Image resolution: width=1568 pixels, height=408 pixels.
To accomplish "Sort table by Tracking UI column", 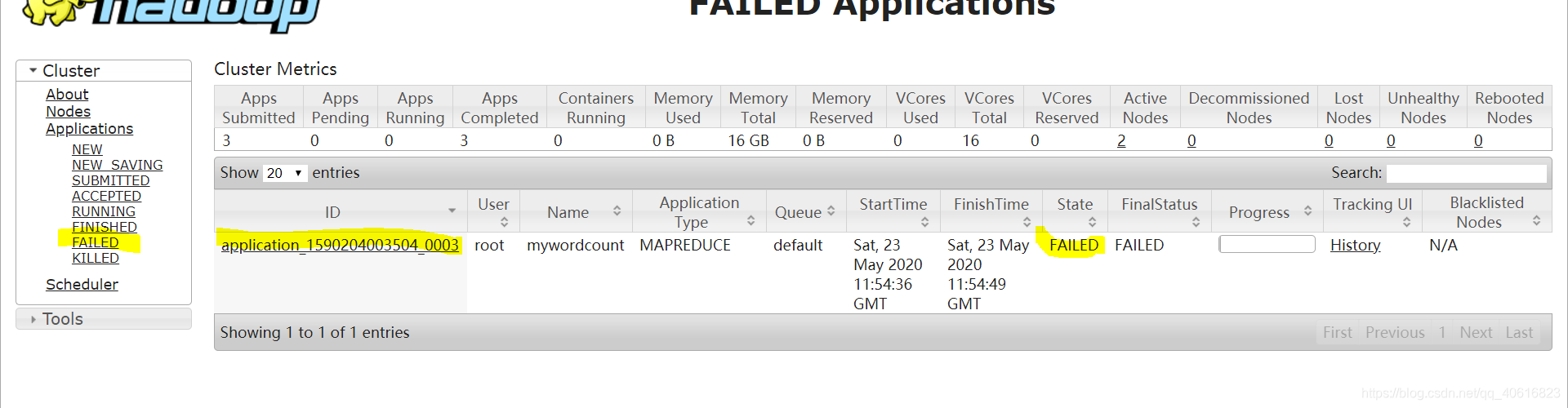I will tap(1373, 212).
